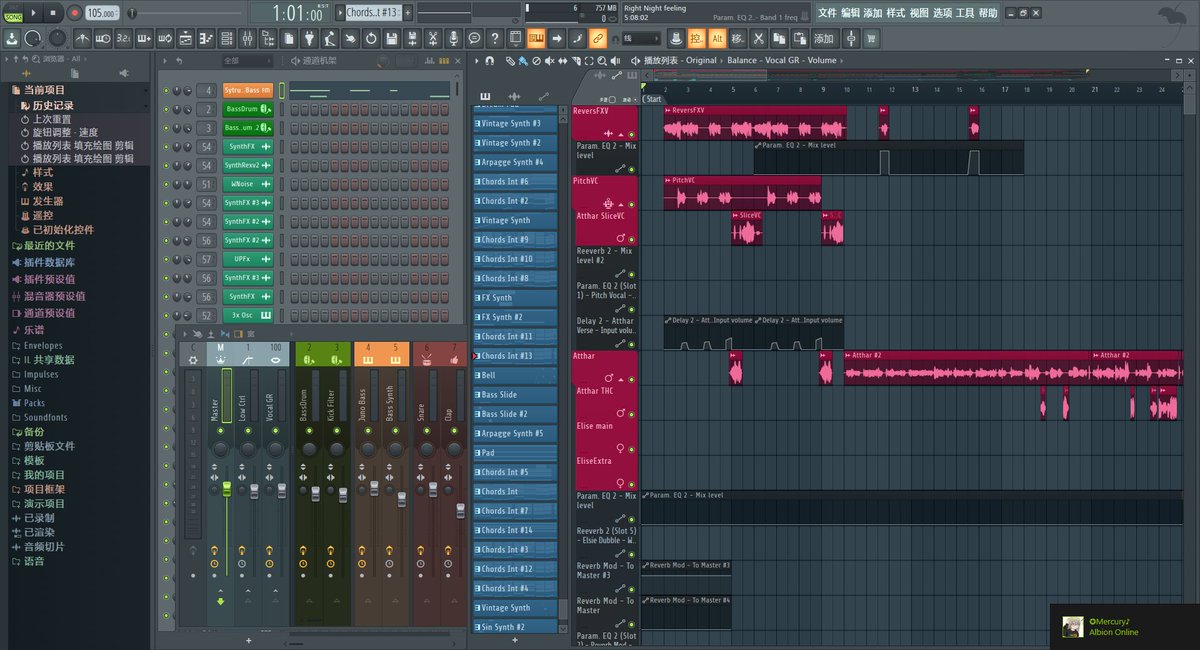Toggle the PitchVC track mute LED
Image resolution: width=1200 pixels, height=650 pixels.
point(631,204)
